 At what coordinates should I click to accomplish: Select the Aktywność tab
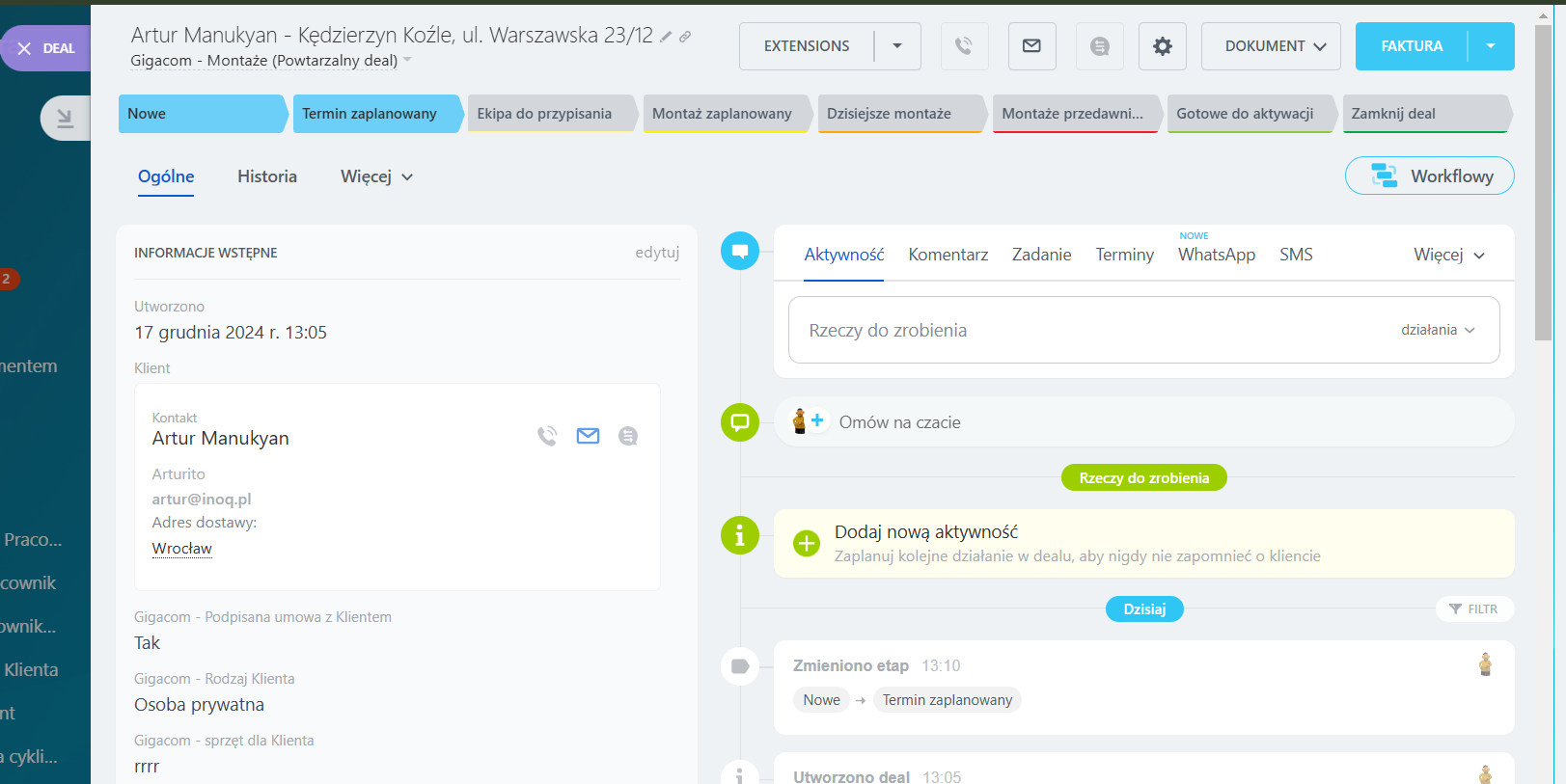(x=844, y=255)
